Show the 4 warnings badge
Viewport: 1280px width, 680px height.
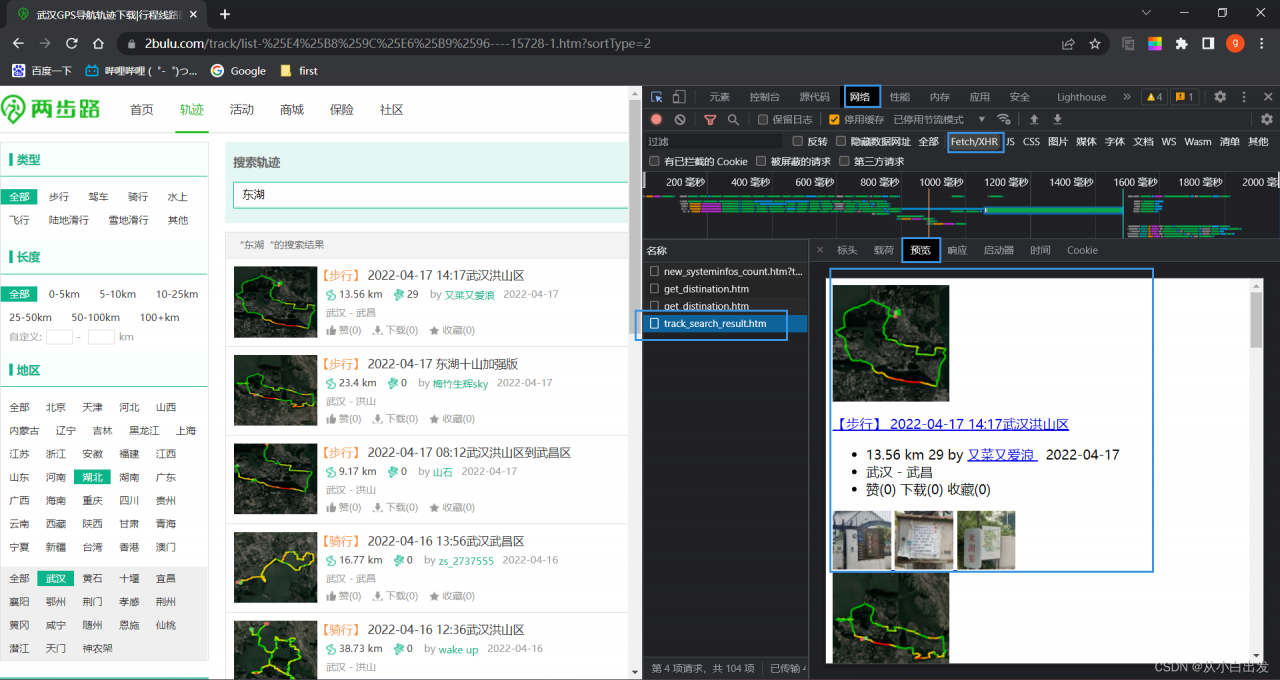point(1154,97)
